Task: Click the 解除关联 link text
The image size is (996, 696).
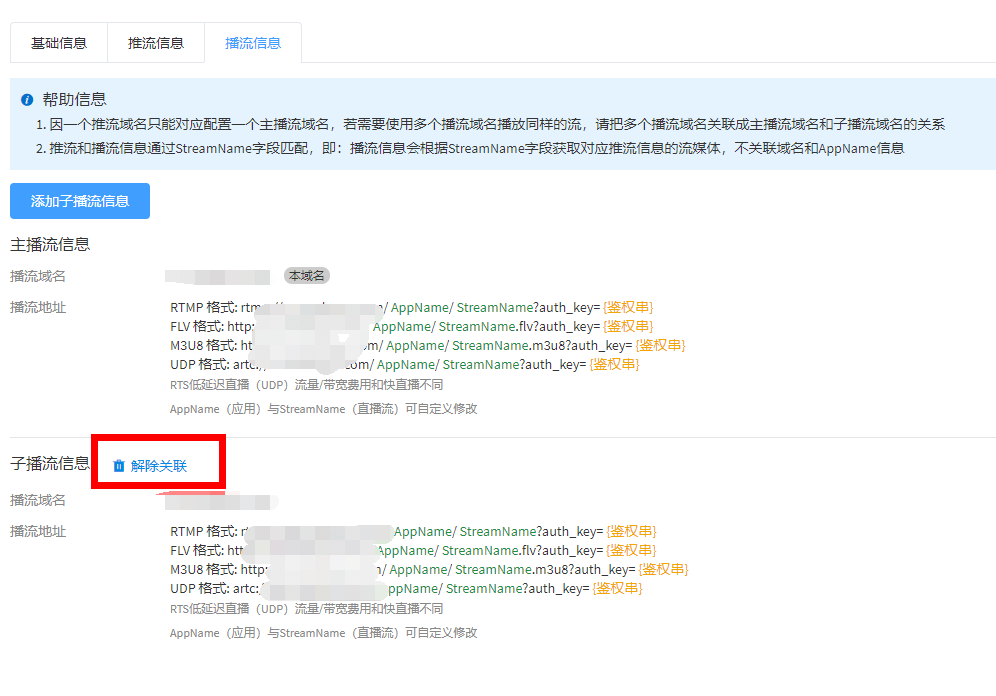Action: click(x=158, y=466)
